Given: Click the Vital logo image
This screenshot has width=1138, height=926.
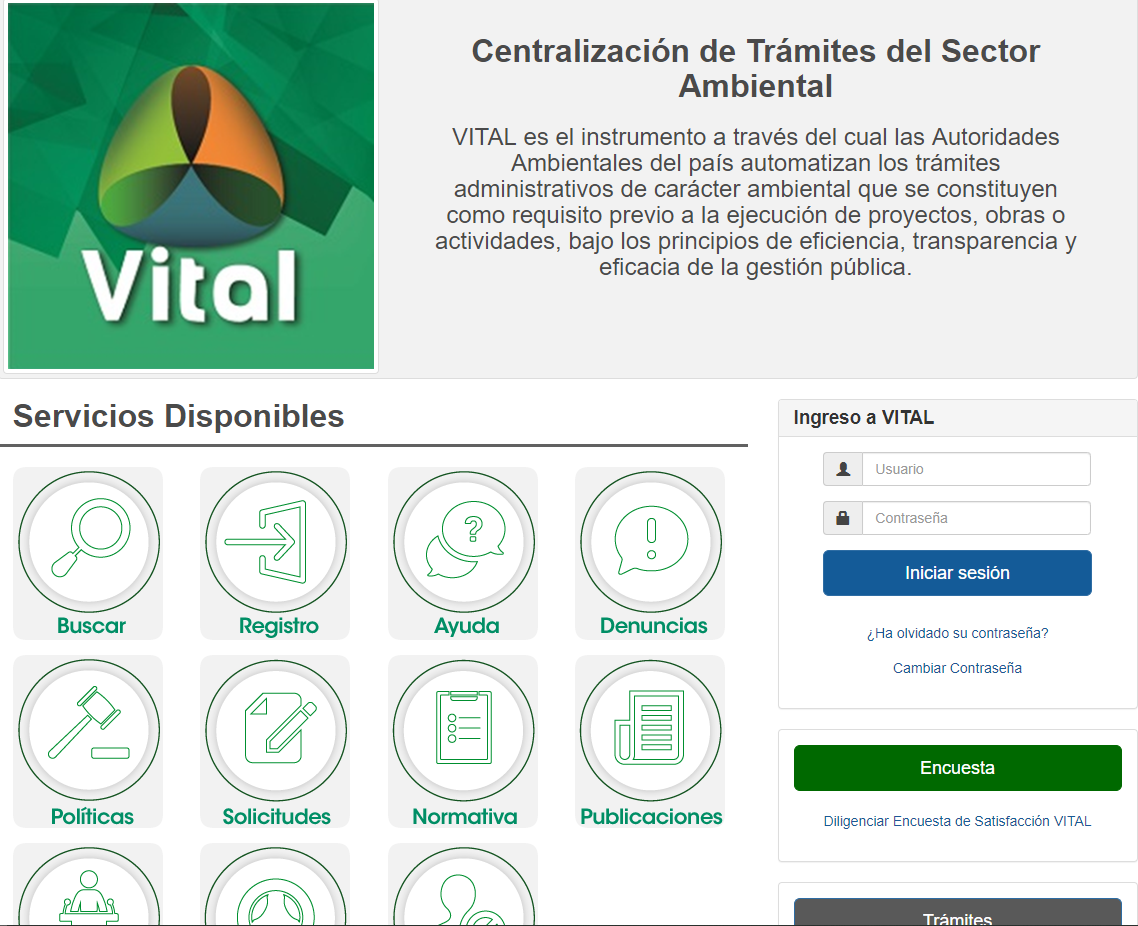Looking at the screenshot, I should click(191, 187).
